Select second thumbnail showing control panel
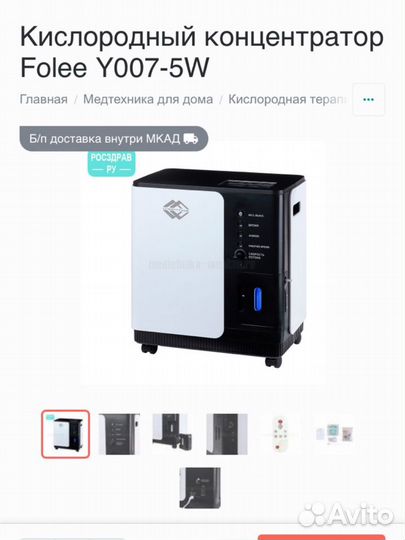The image size is (405, 540). point(119,434)
